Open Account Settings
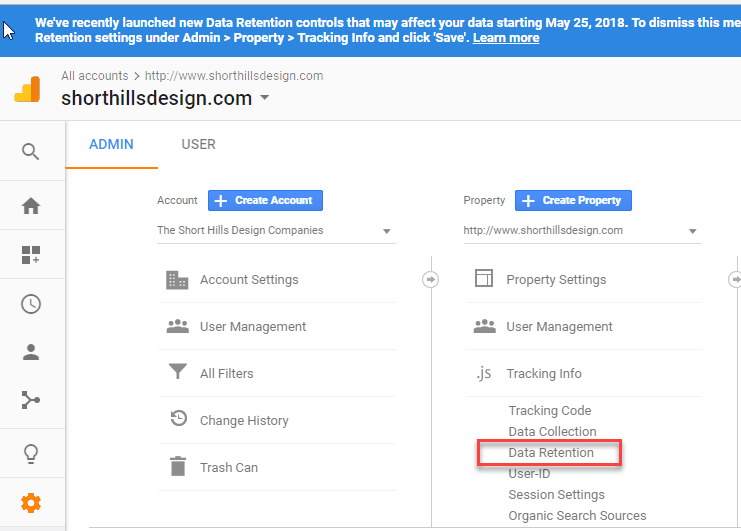 point(249,280)
